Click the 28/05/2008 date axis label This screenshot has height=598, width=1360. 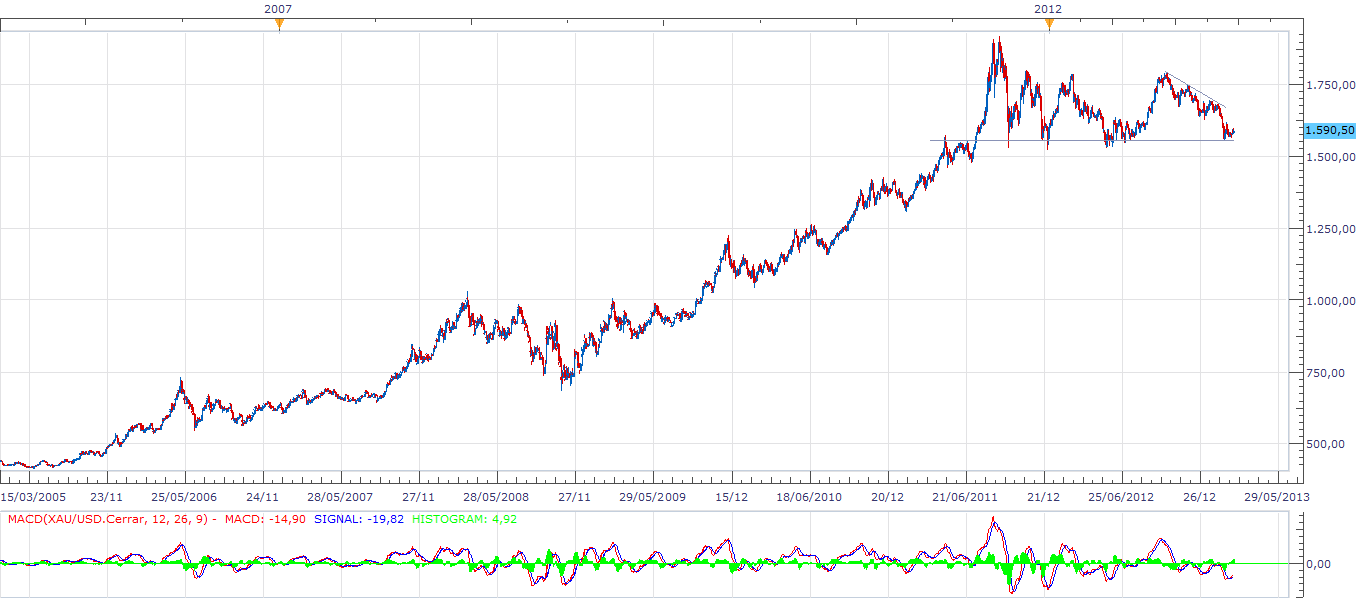click(x=495, y=496)
